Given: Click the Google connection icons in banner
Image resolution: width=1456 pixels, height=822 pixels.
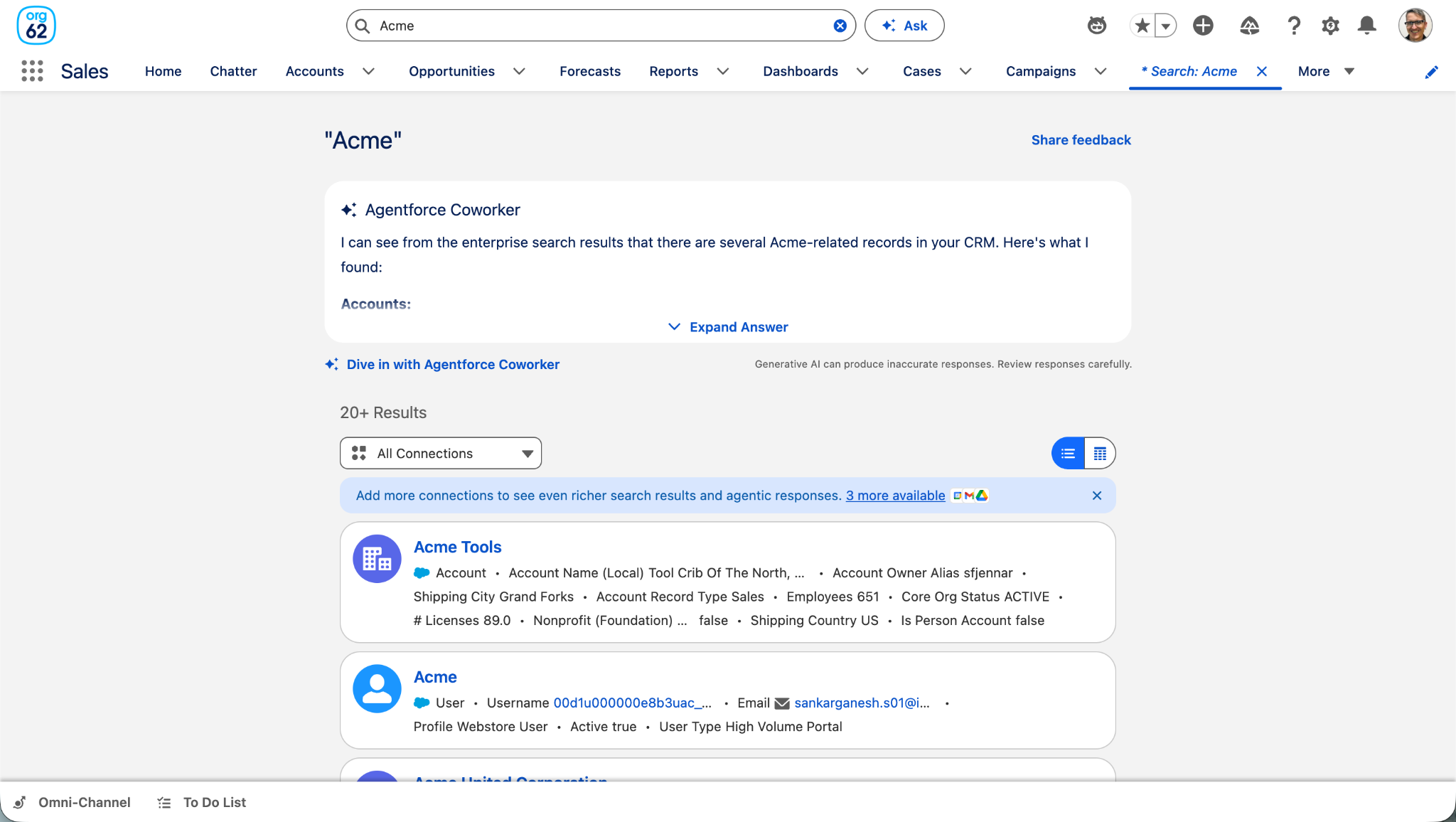Looking at the screenshot, I should click(970, 496).
